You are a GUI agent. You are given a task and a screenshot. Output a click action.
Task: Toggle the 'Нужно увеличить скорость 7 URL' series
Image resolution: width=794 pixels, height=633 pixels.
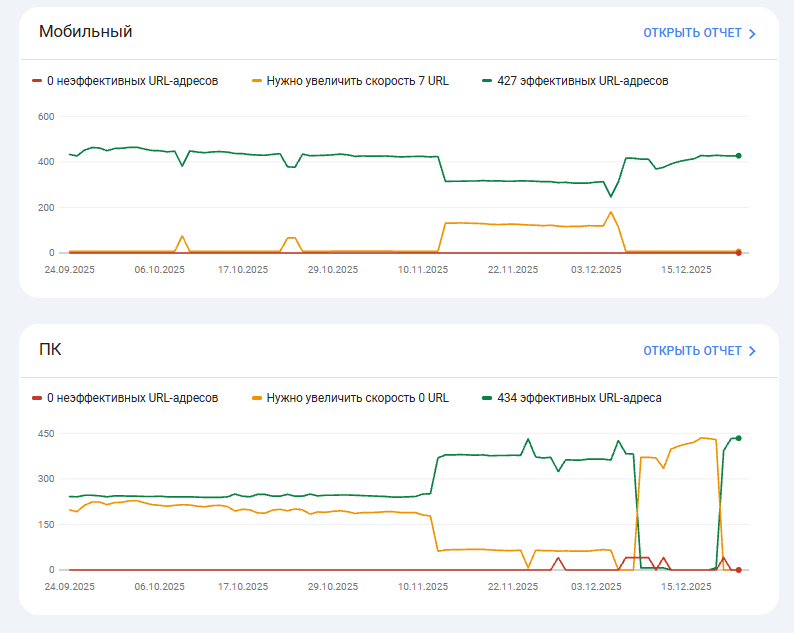pyautogui.click(x=357, y=81)
